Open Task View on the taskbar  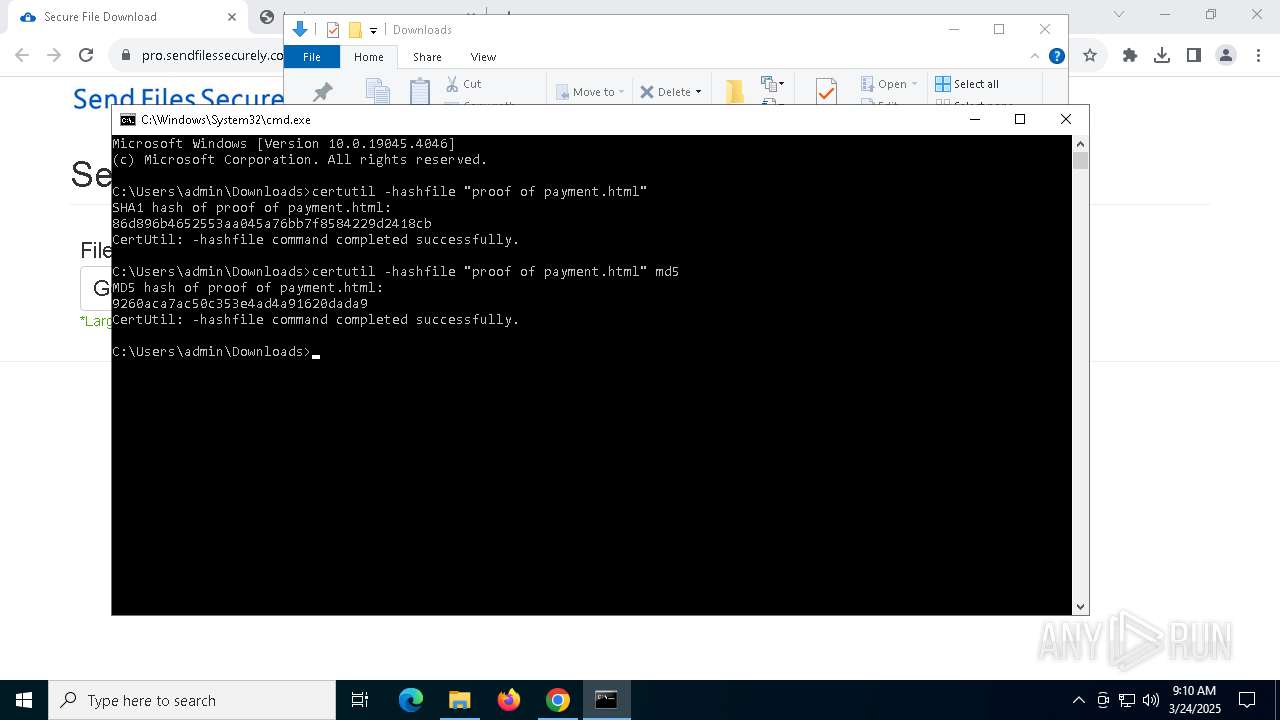360,700
